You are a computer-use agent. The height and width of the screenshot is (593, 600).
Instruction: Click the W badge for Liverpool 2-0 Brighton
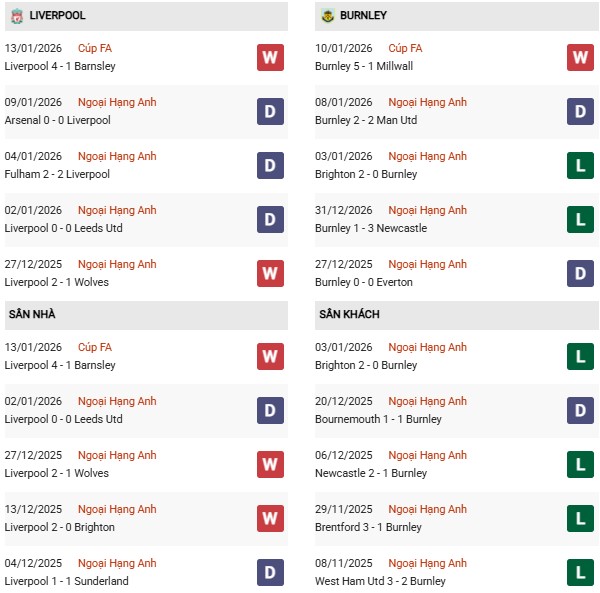[270, 518]
